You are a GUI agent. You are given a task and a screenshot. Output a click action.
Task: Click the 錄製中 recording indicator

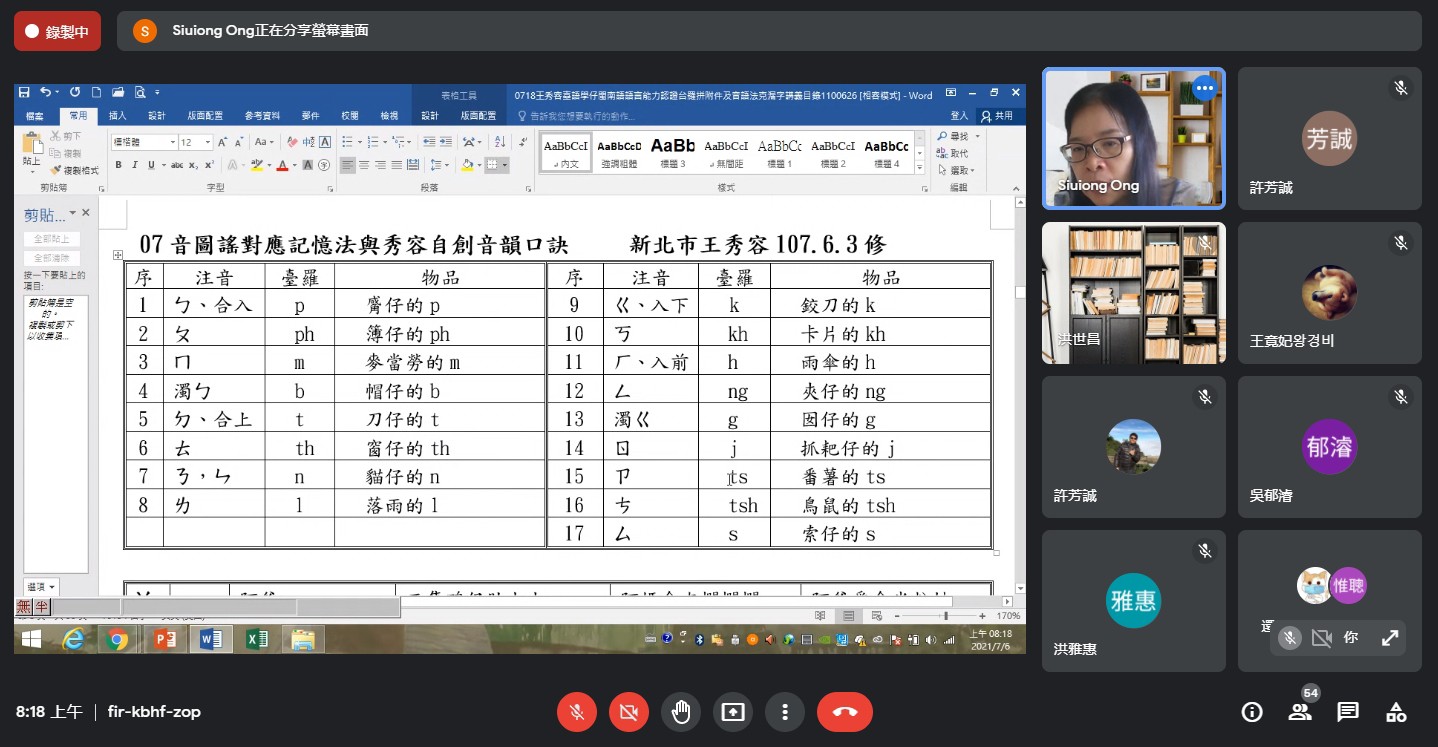[57, 31]
